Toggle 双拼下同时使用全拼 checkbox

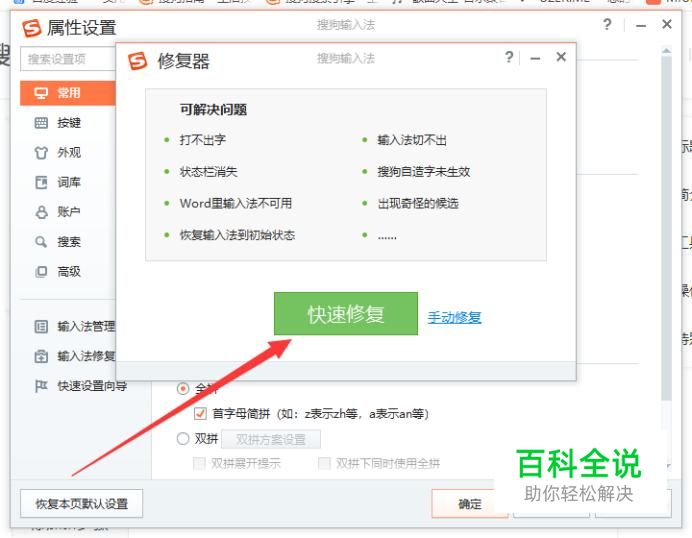pos(324,463)
